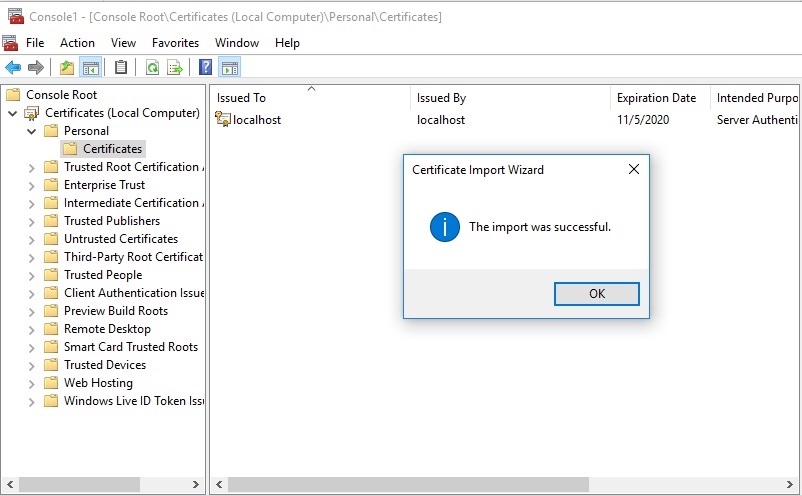The image size is (802, 496).
Task: Click the blue information icon in dialog
Action: point(444,227)
